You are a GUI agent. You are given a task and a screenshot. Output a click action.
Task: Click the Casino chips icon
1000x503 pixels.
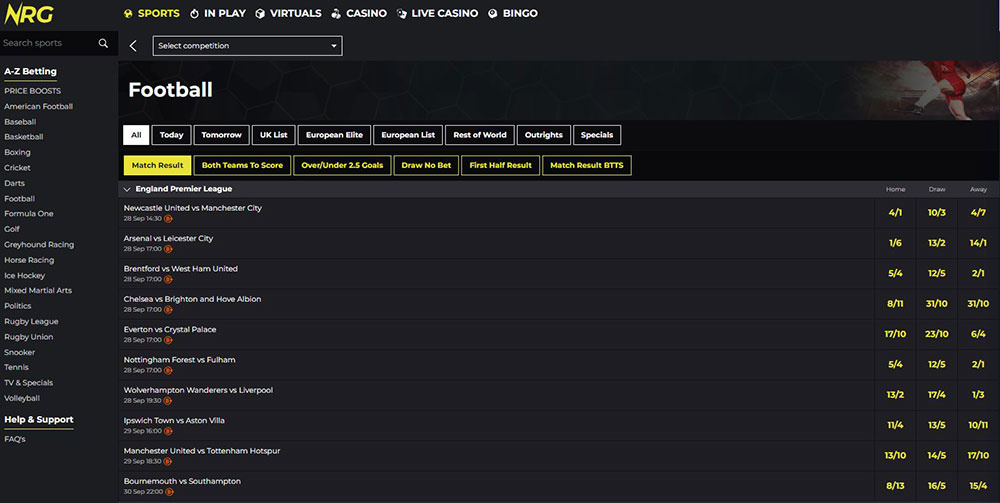point(336,13)
